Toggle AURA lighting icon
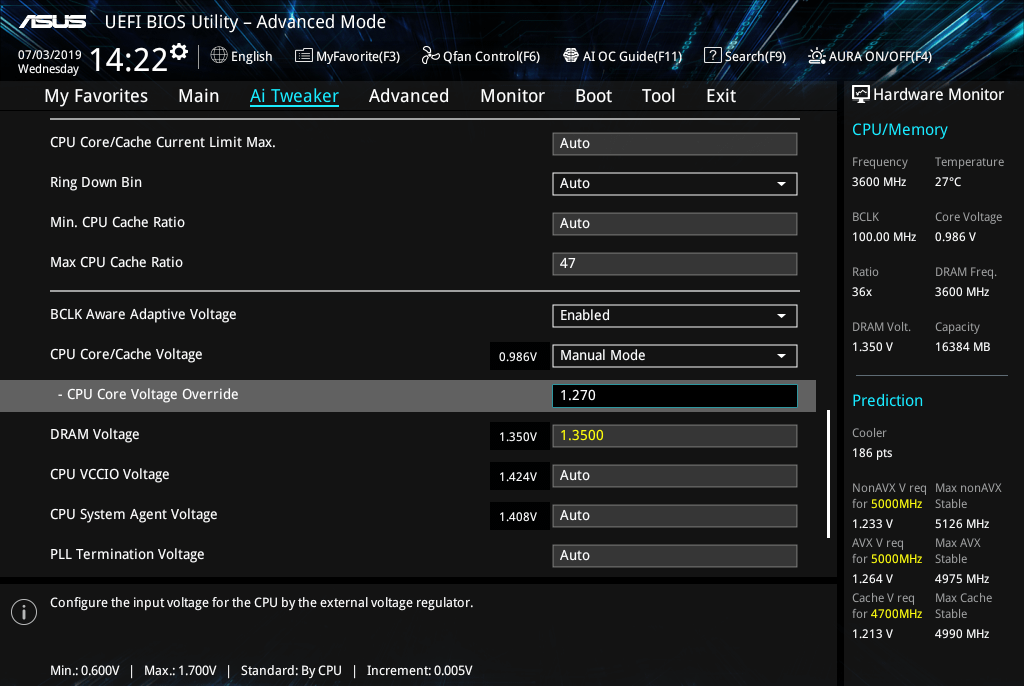Image resolution: width=1024 pixels, height=686 pixels. 816,56
